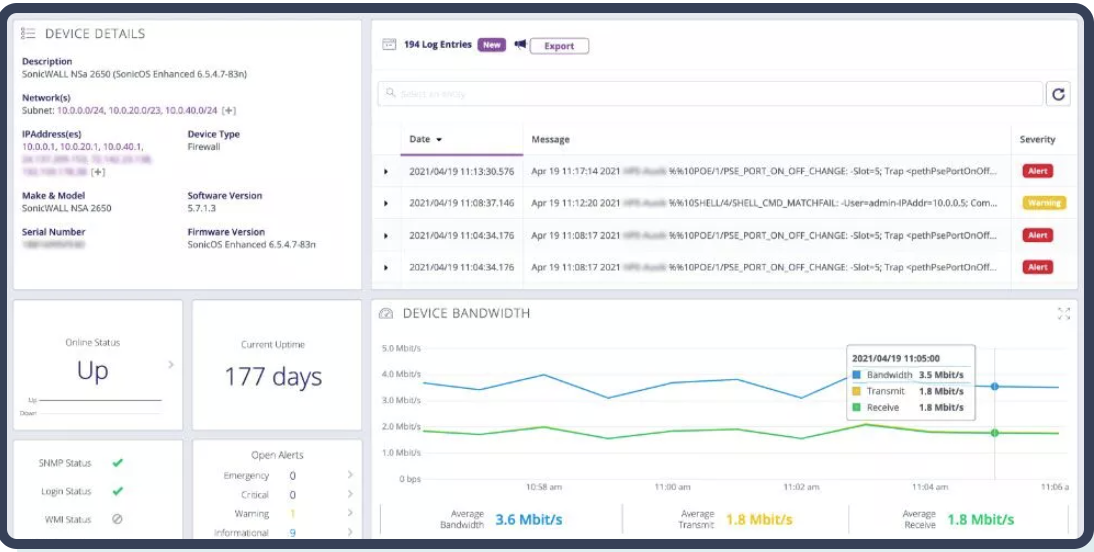This screenshot has height=552, width=1094.
Task: Click the Average Receive 1.8 Mbit/s value
Action: click(980, 520)
